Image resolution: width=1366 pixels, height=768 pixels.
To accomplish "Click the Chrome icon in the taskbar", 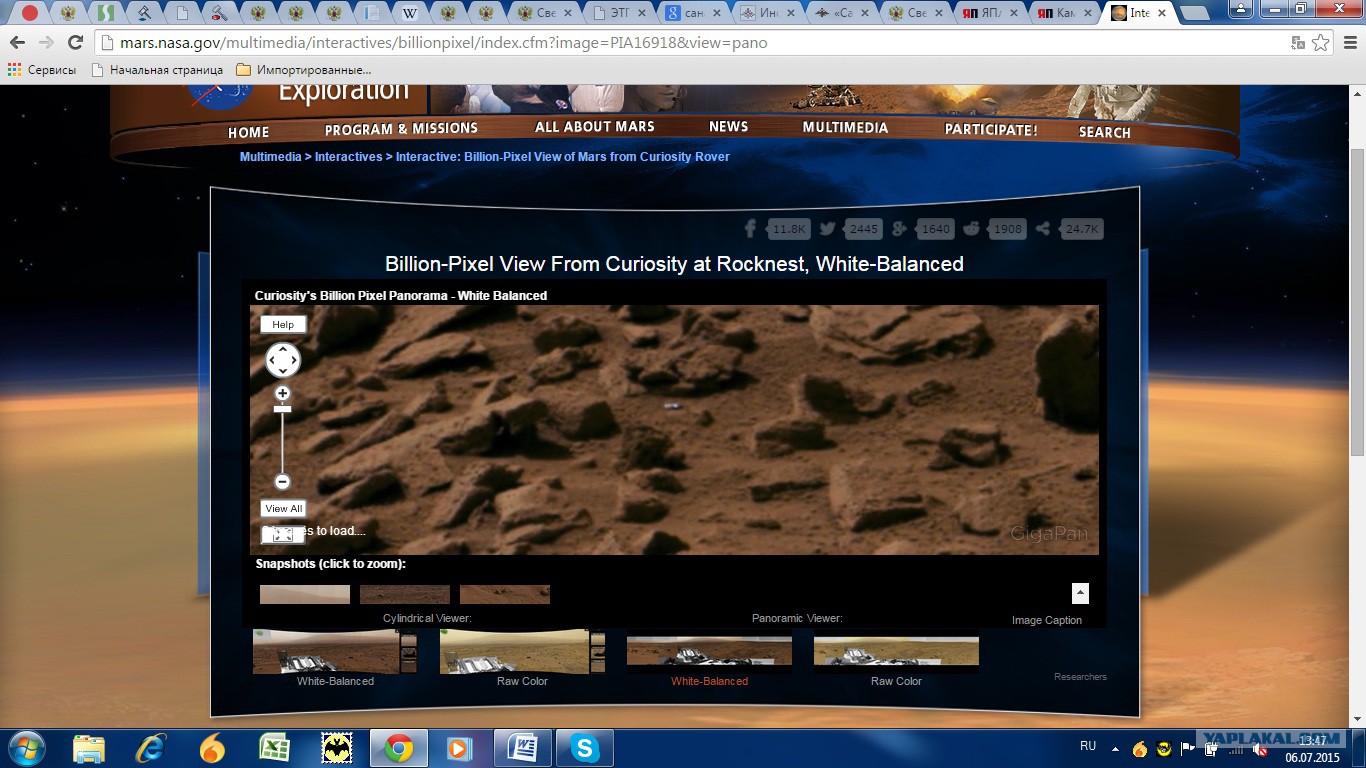I will pyautogui.click(x=399, y=748).
